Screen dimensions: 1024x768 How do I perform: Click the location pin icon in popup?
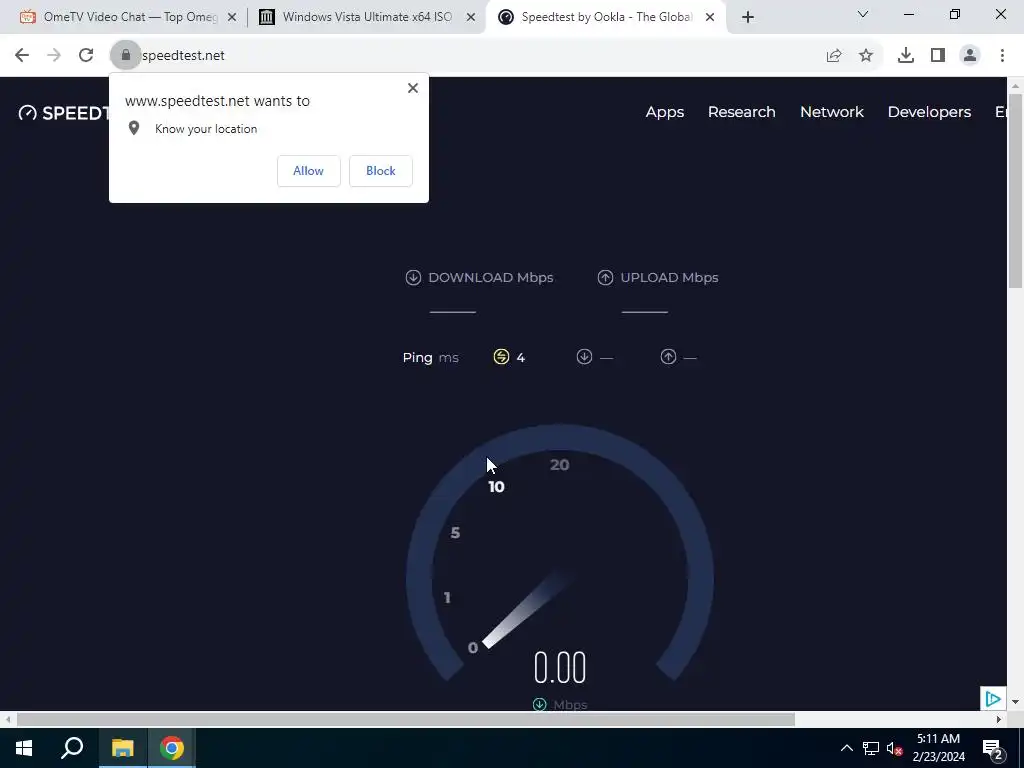click(x=134, y=128)
